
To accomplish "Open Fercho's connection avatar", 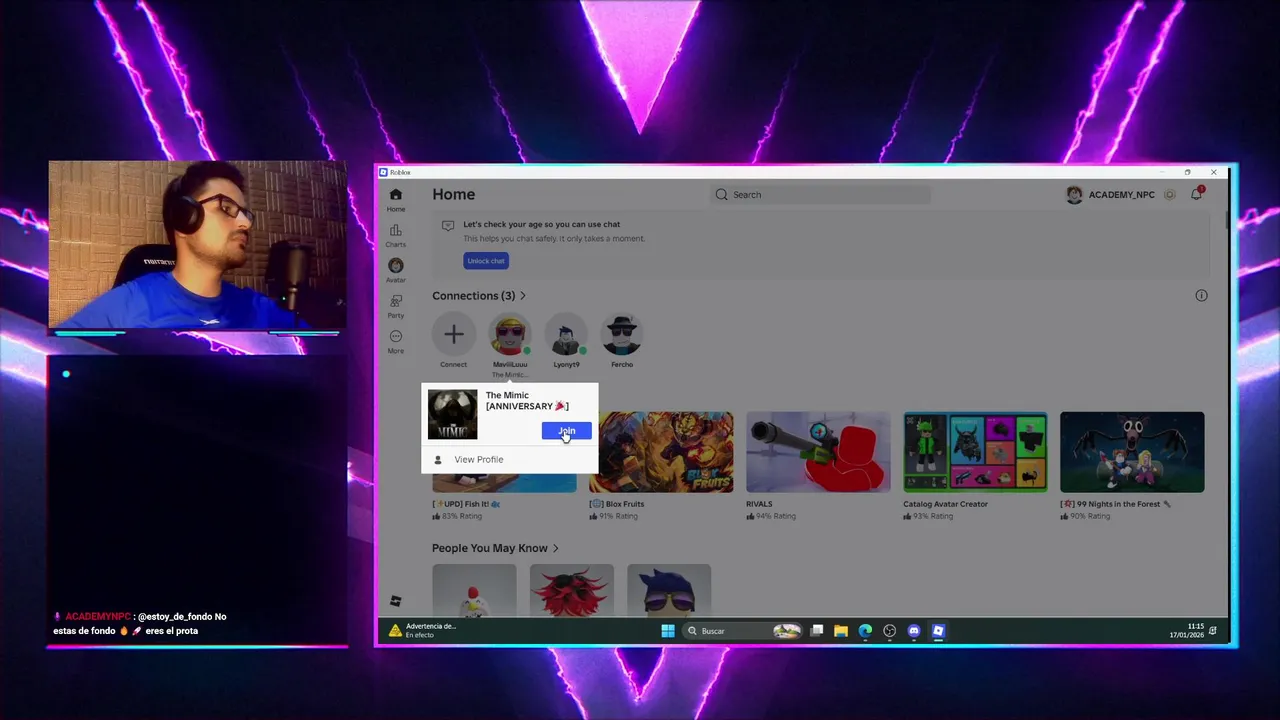I will 622,335.
